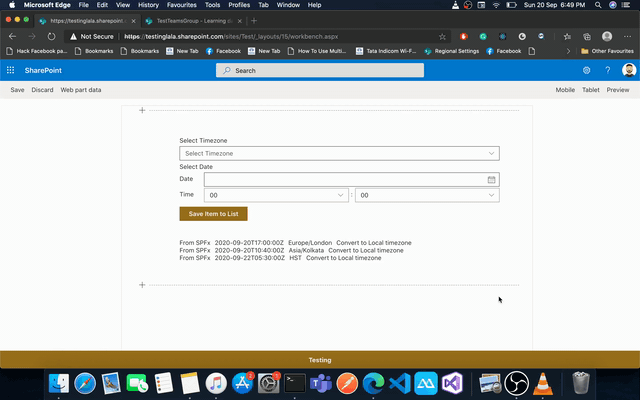The width and height of the screenshot is (640, 400).
Task: Open the Tata Indicom Wi-F... bookmark
Action: point(386,51)
